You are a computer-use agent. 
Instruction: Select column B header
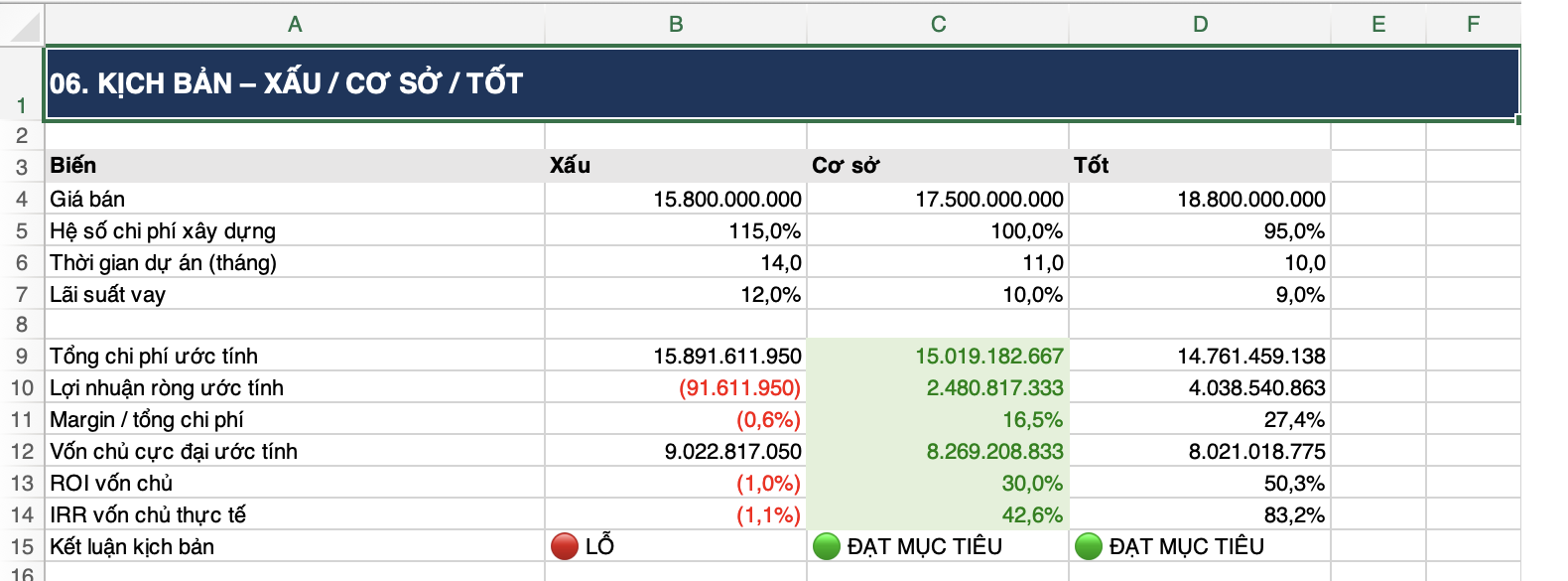click(676, 25)
